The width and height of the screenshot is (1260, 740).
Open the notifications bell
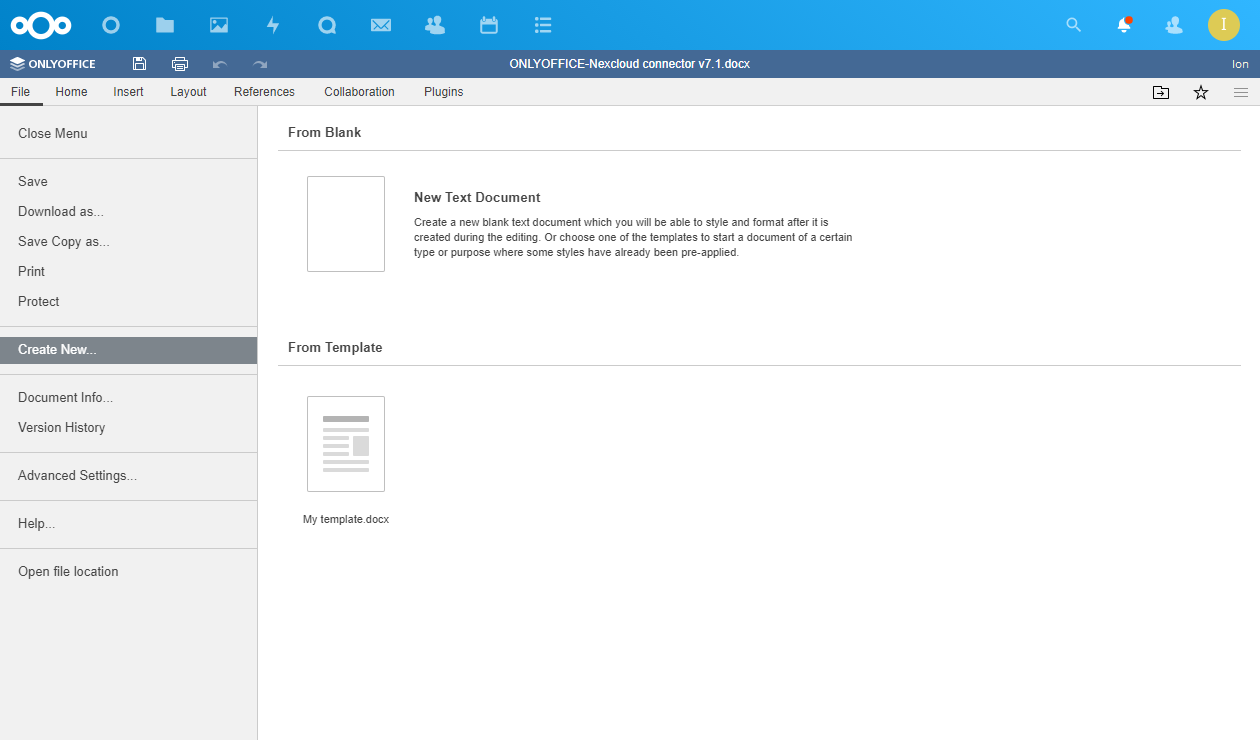tap(1124, 25)
